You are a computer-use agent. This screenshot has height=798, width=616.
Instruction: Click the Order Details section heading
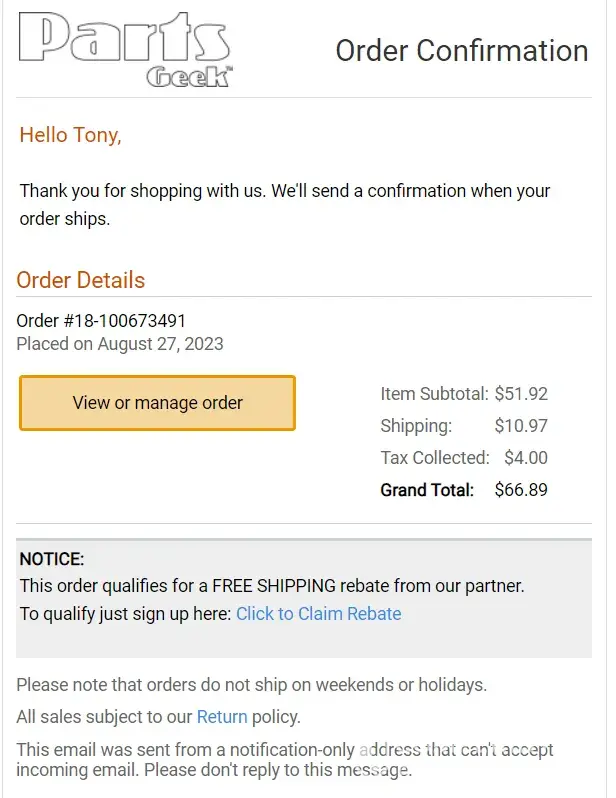coord(81,280)
